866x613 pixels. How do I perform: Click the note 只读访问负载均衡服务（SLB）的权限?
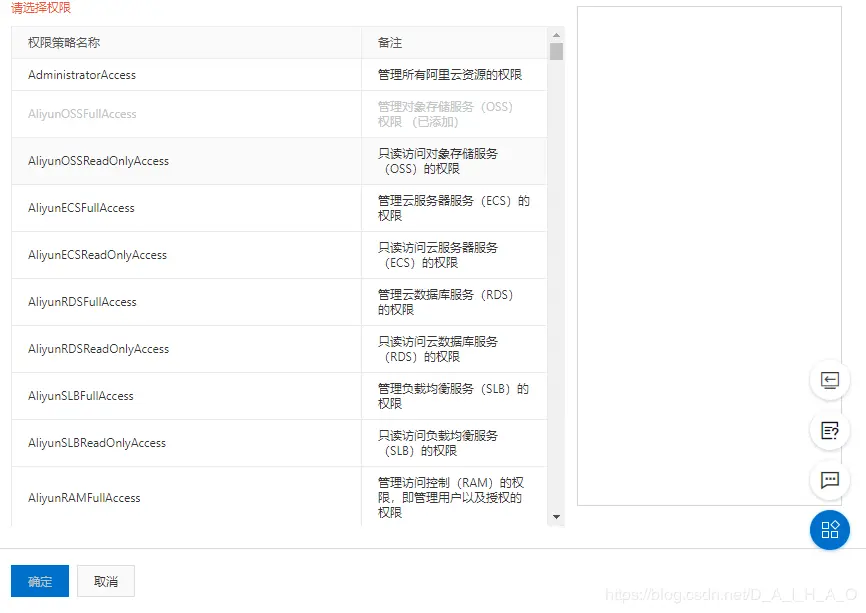[x=438, y=442]
